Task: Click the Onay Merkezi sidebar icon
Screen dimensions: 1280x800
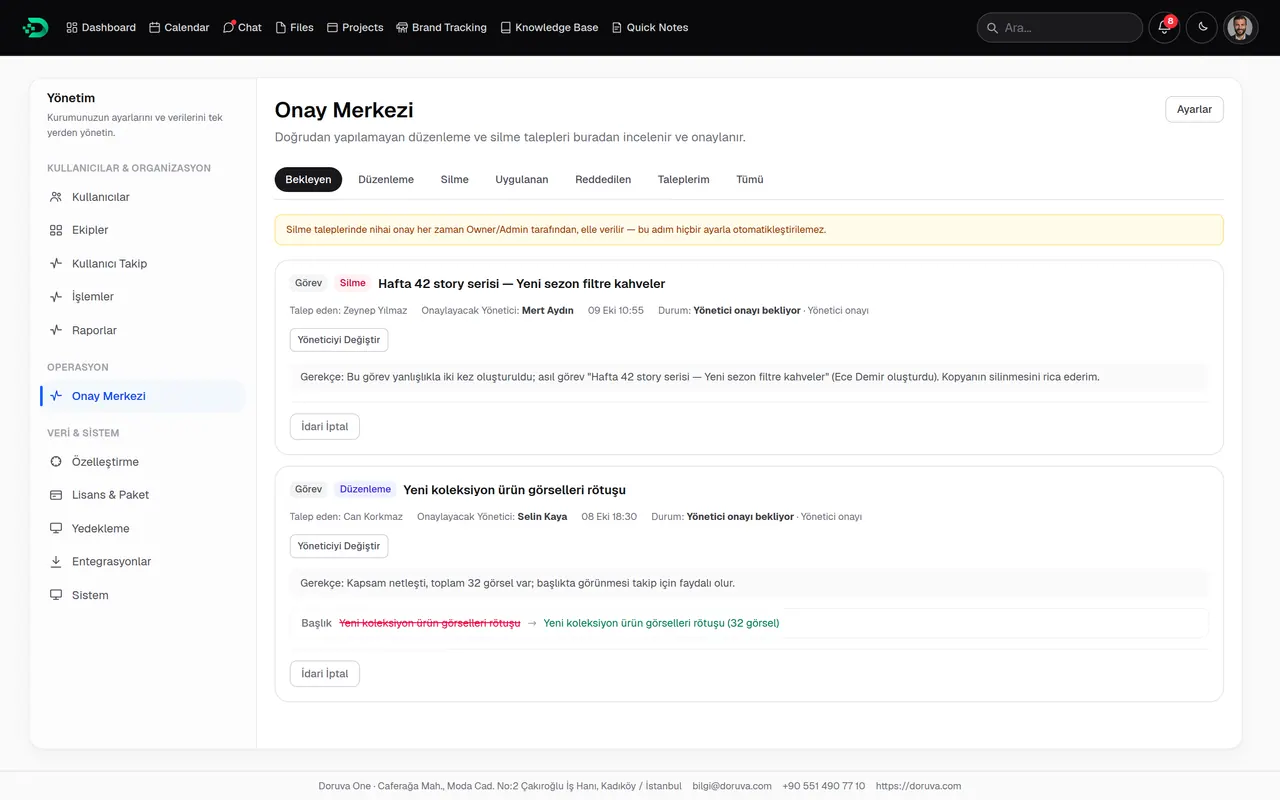Action: [56, 396]
